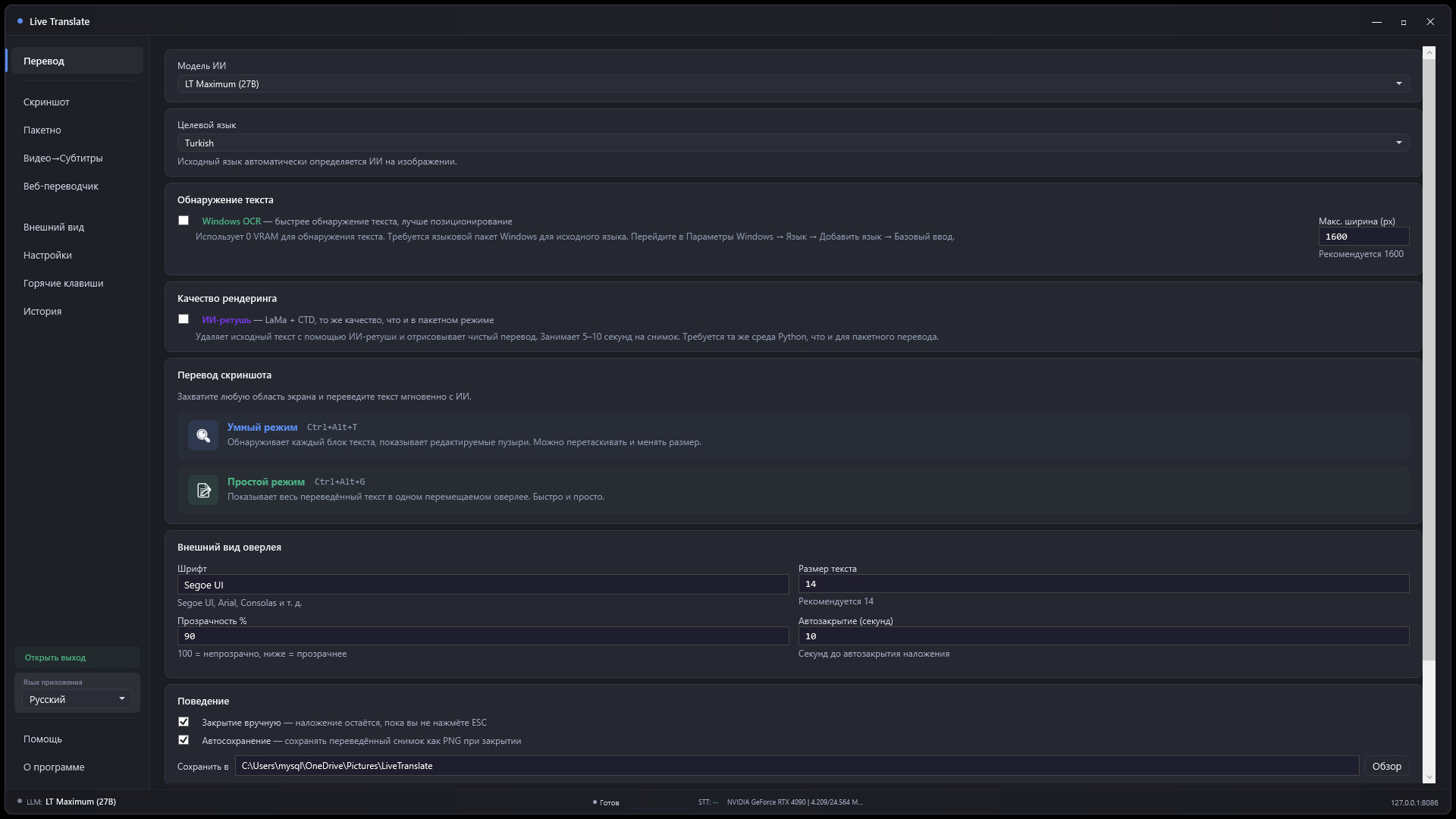
Task: Open Веб-переводчик section
Action: [x=77, y=186]
